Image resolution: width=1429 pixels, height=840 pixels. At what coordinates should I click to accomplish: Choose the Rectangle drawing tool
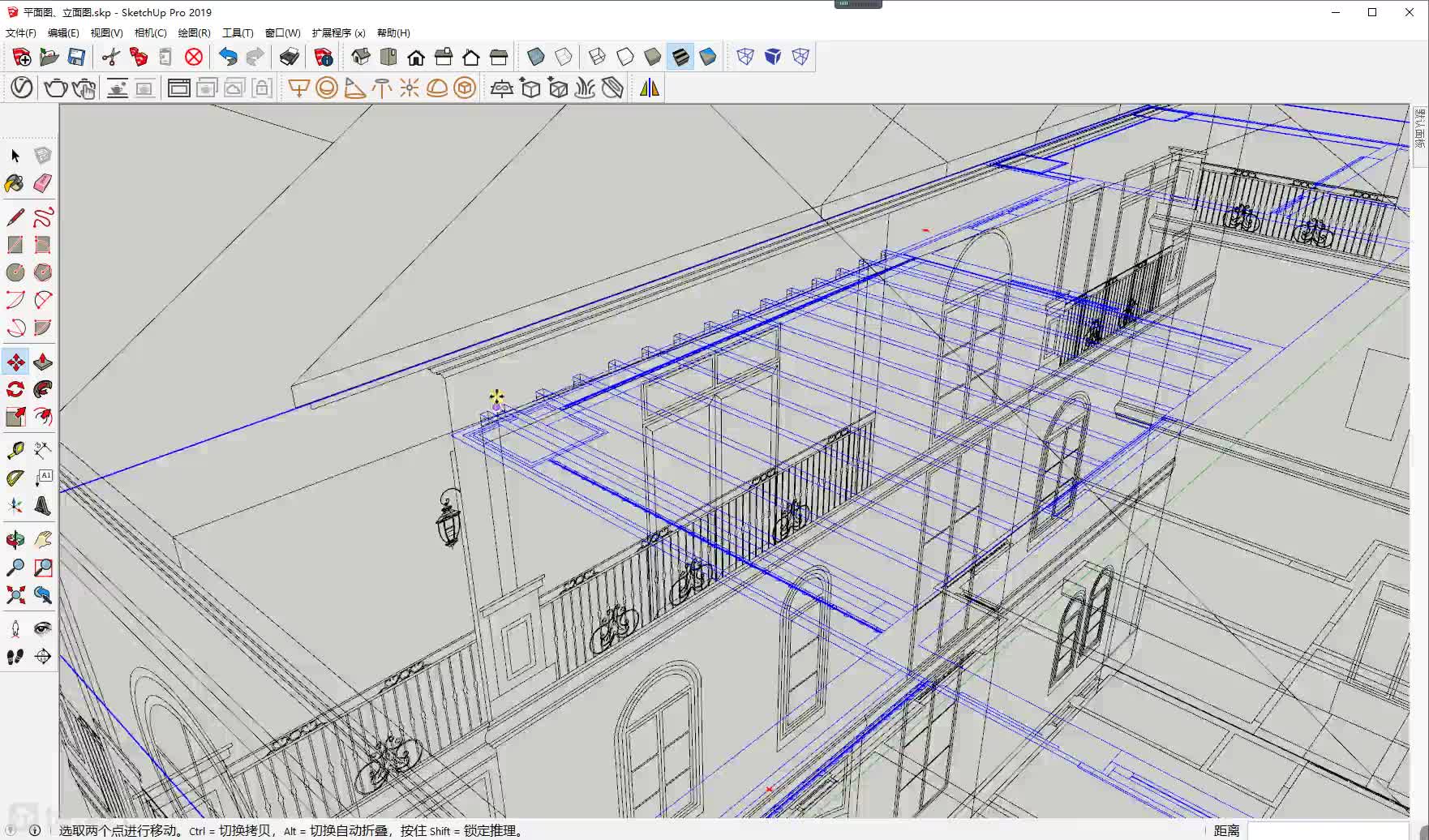(15, 245)
